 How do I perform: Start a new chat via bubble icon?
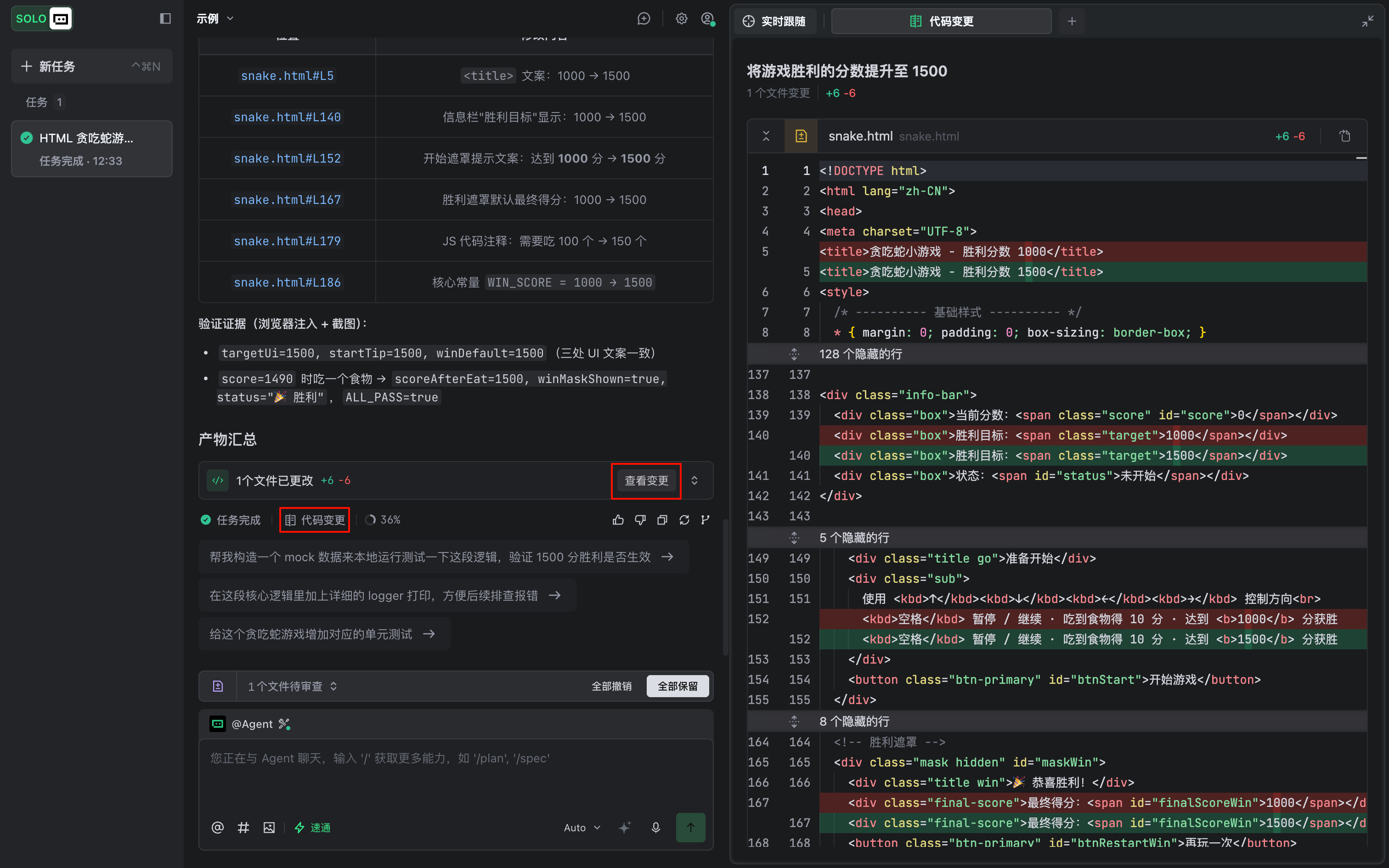point(644,18)
